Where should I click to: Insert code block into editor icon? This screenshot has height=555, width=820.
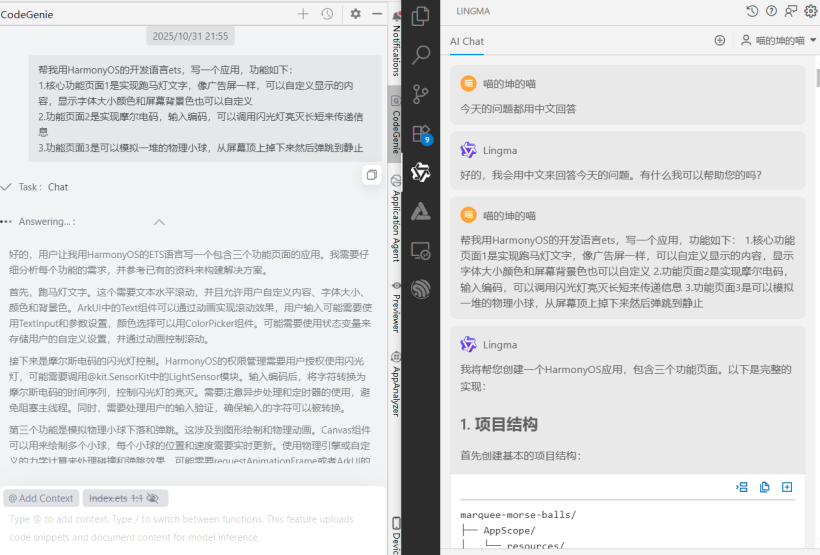pyautogui.click(x=742, y=487)
